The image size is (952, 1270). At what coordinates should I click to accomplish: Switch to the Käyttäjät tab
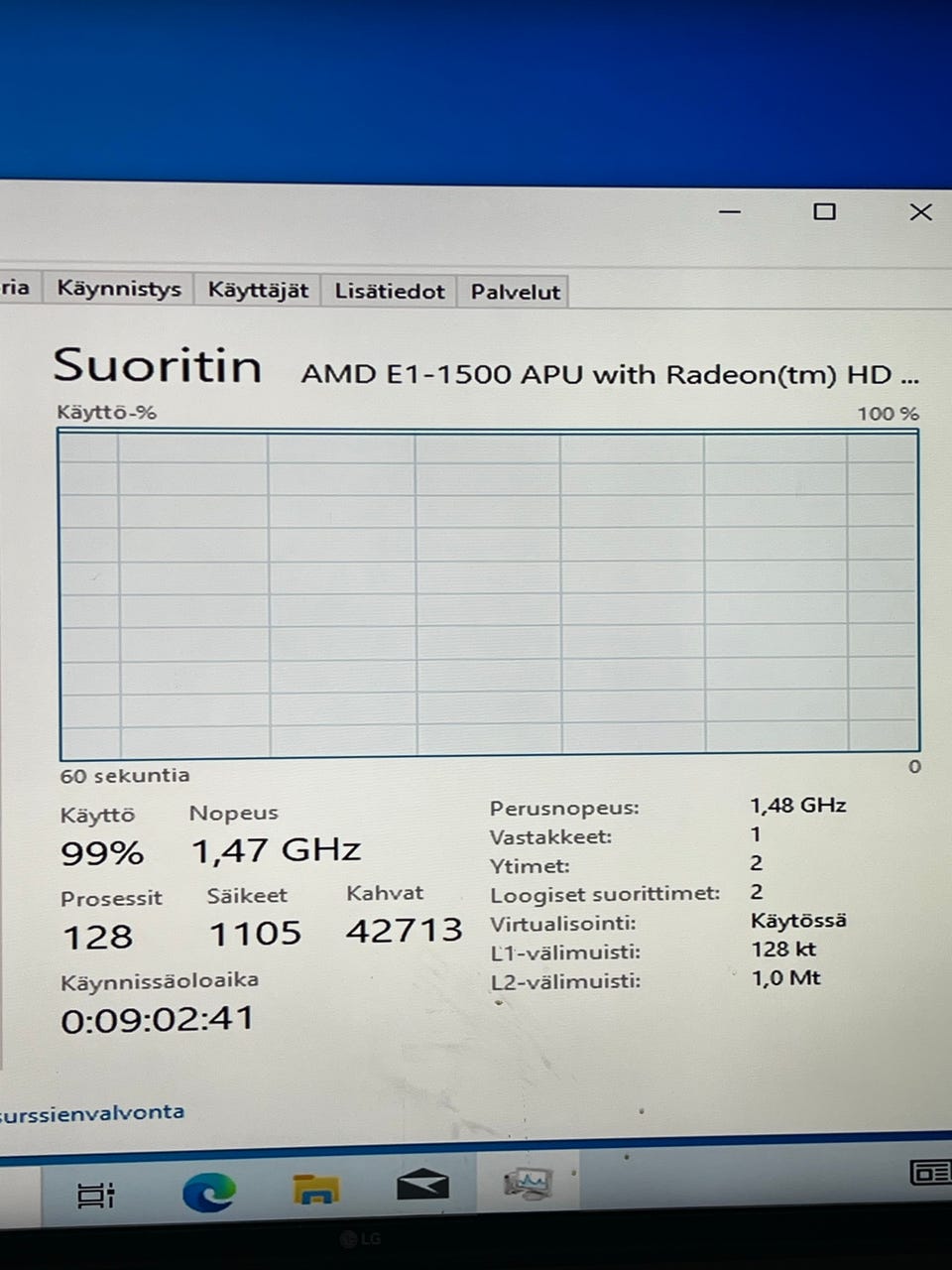[x=258, y=291]
